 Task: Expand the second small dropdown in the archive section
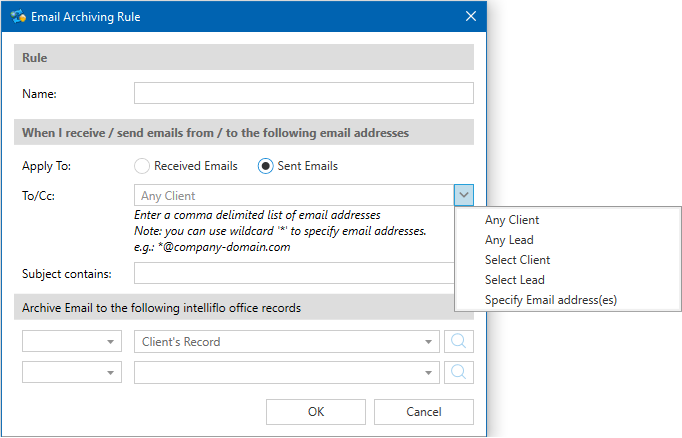tap(71, 372)
